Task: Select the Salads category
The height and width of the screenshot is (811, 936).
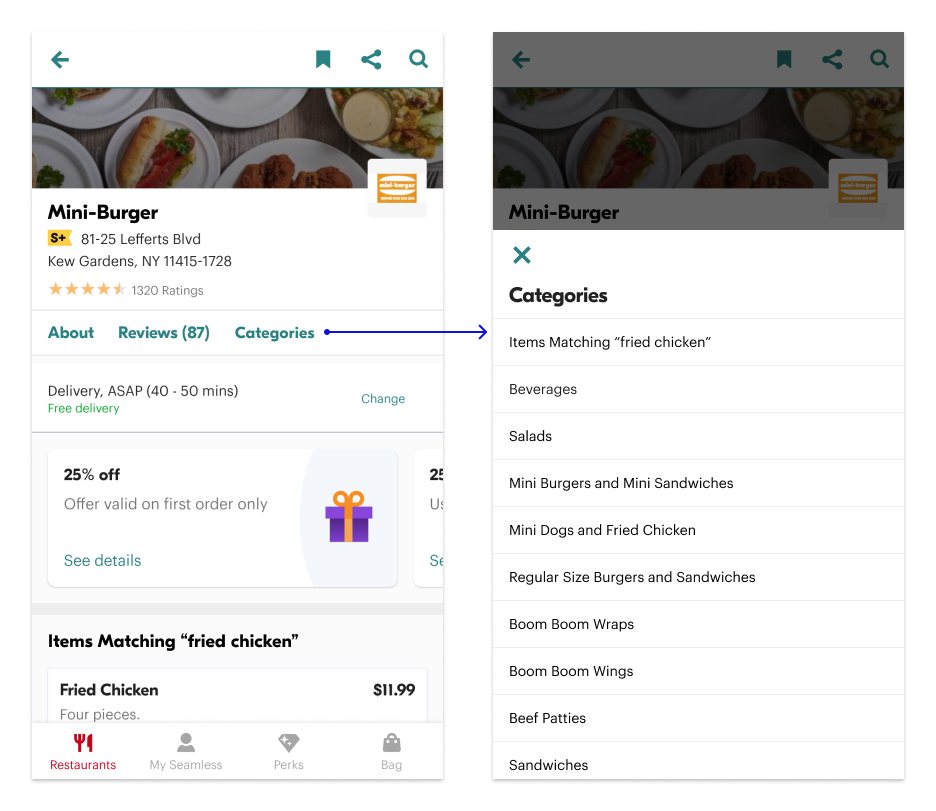Action: (x=698, y=436)
